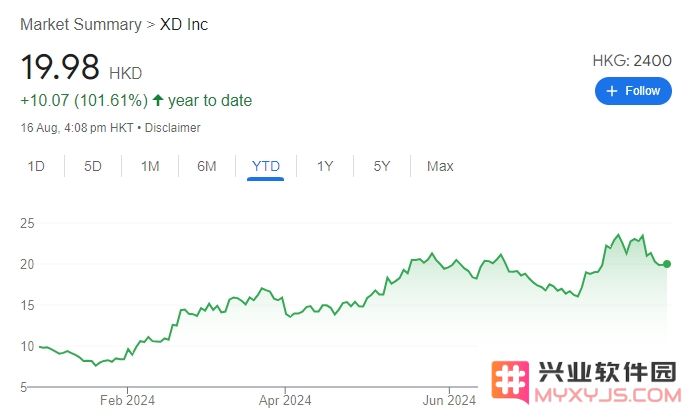Screen dimensions: 694x419
Task: Click the Feb 2024 axis label
Action: (127, 400)
